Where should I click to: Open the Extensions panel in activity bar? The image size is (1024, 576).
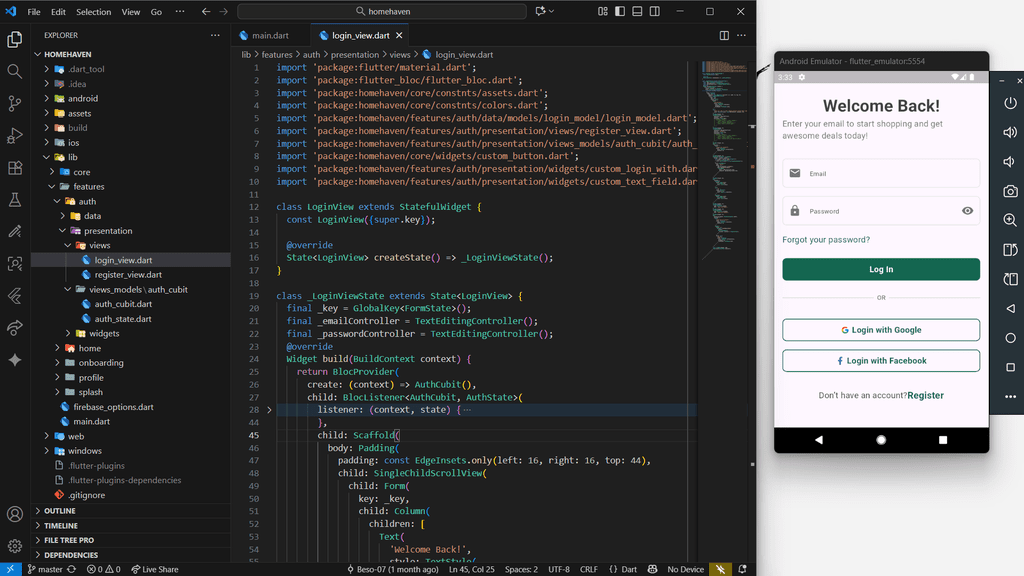[15, 168]
